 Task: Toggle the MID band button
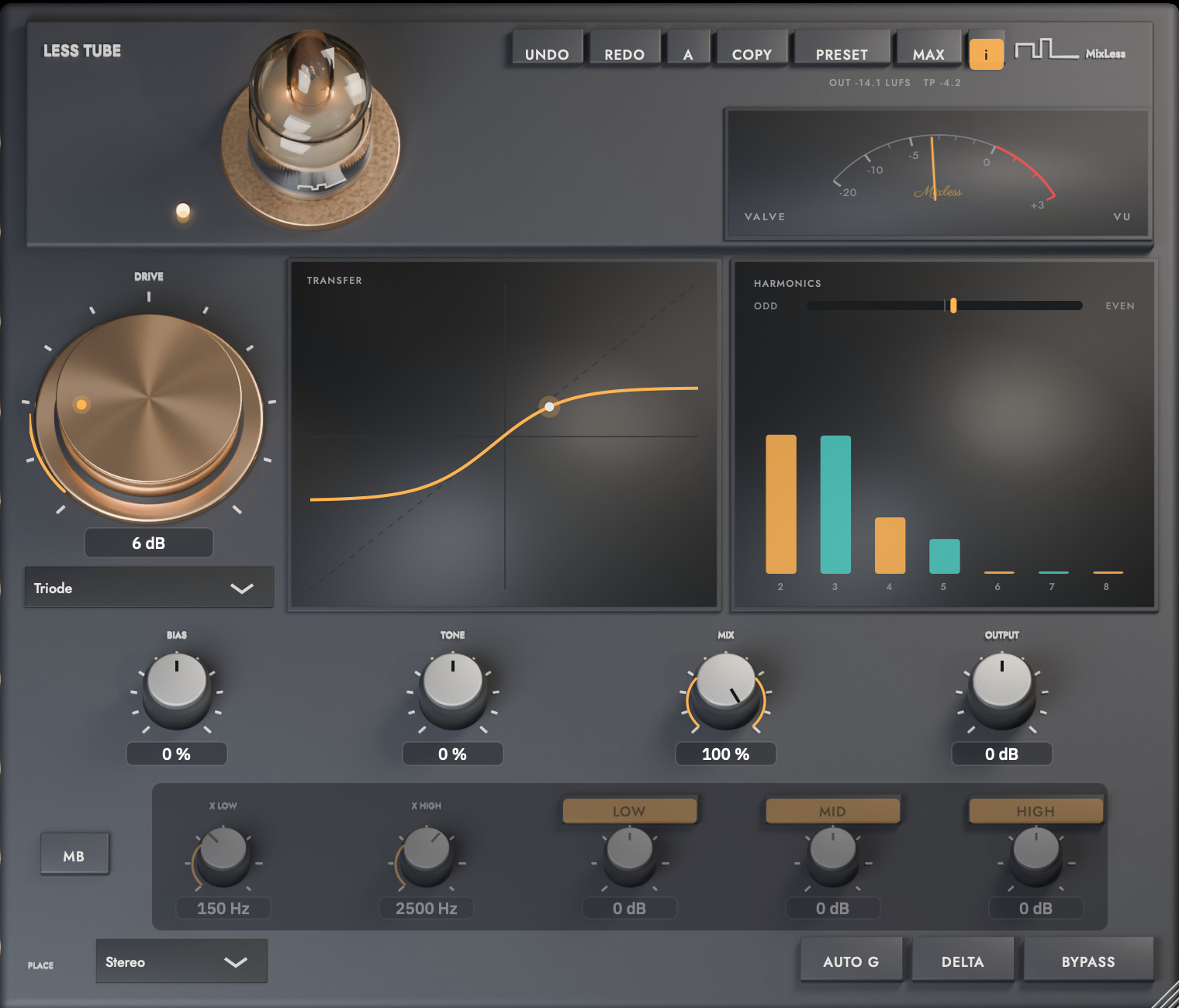pyautogui.click(x=832, y=811)
